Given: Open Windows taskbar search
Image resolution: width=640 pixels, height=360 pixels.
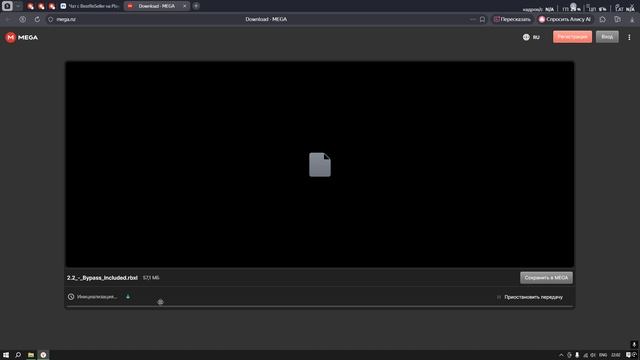Looking at the screenshot, I should pyautogui.click(x=18, y=355).
